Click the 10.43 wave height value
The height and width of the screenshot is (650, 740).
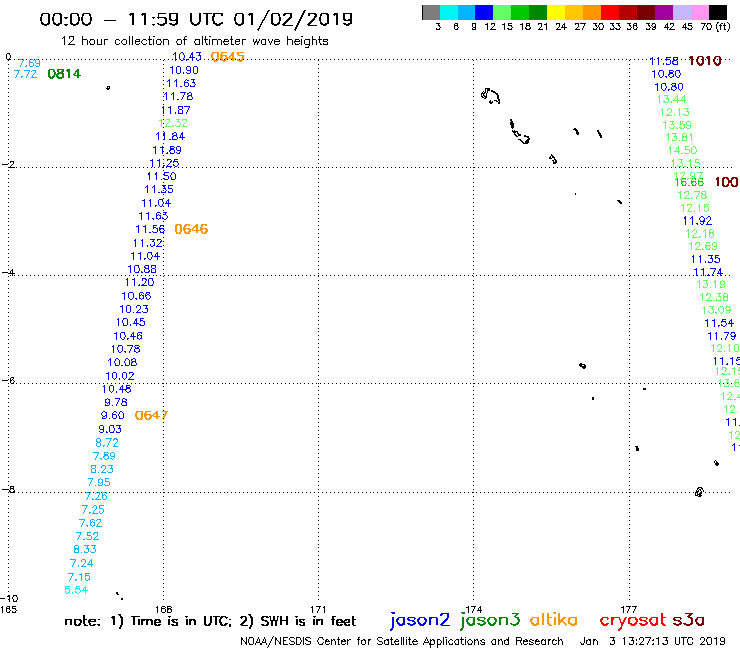pos(187,57)
